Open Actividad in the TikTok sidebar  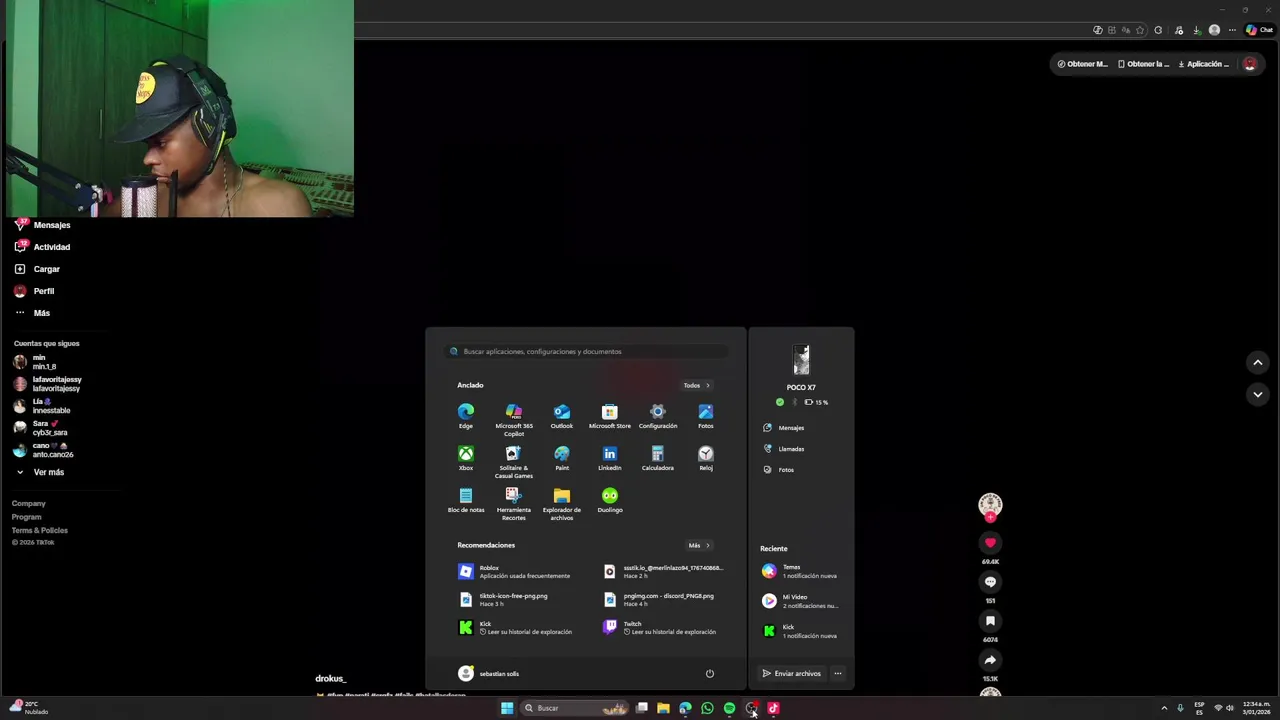(x=42, y=247)
